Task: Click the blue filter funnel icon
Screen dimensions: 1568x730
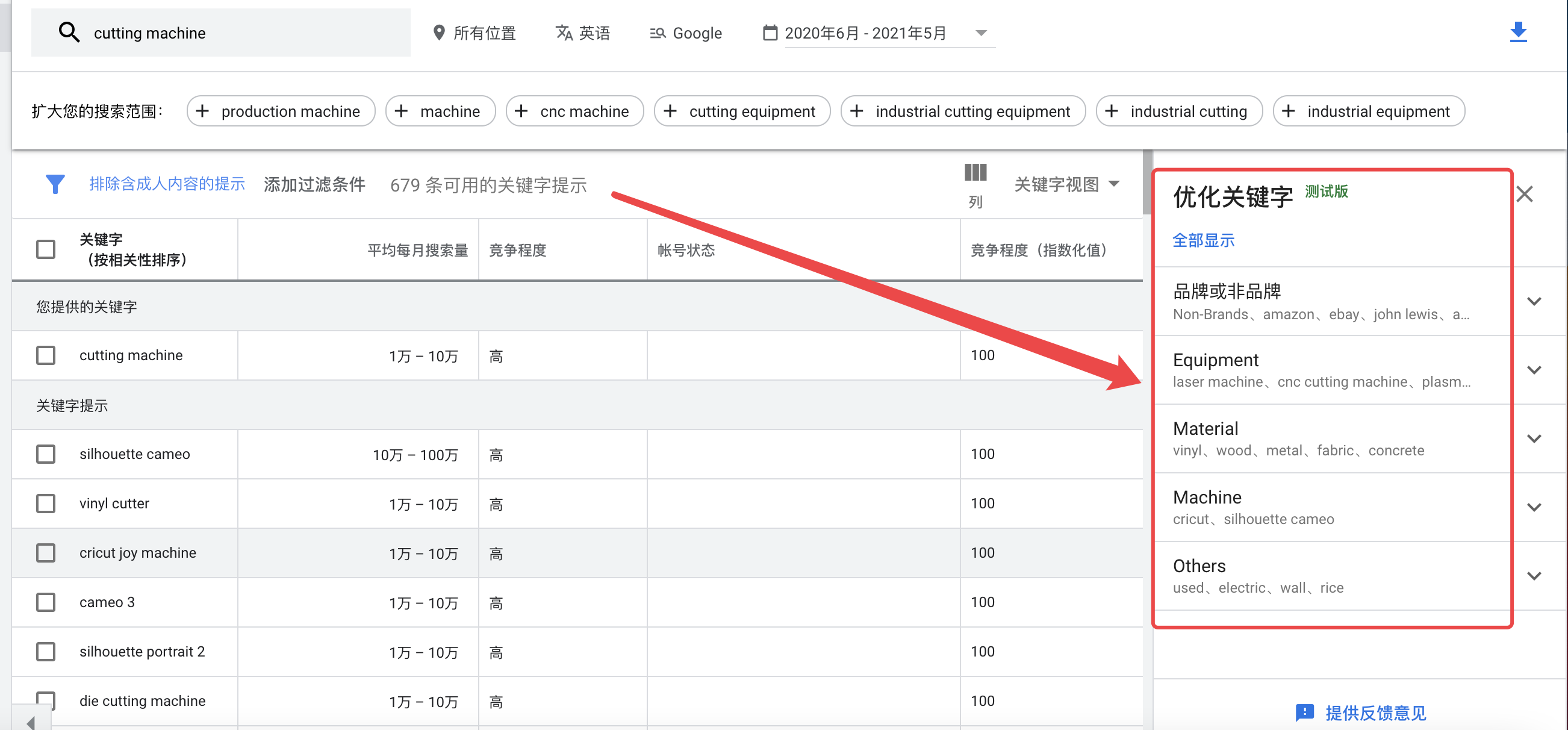Action: click(55, 184)
